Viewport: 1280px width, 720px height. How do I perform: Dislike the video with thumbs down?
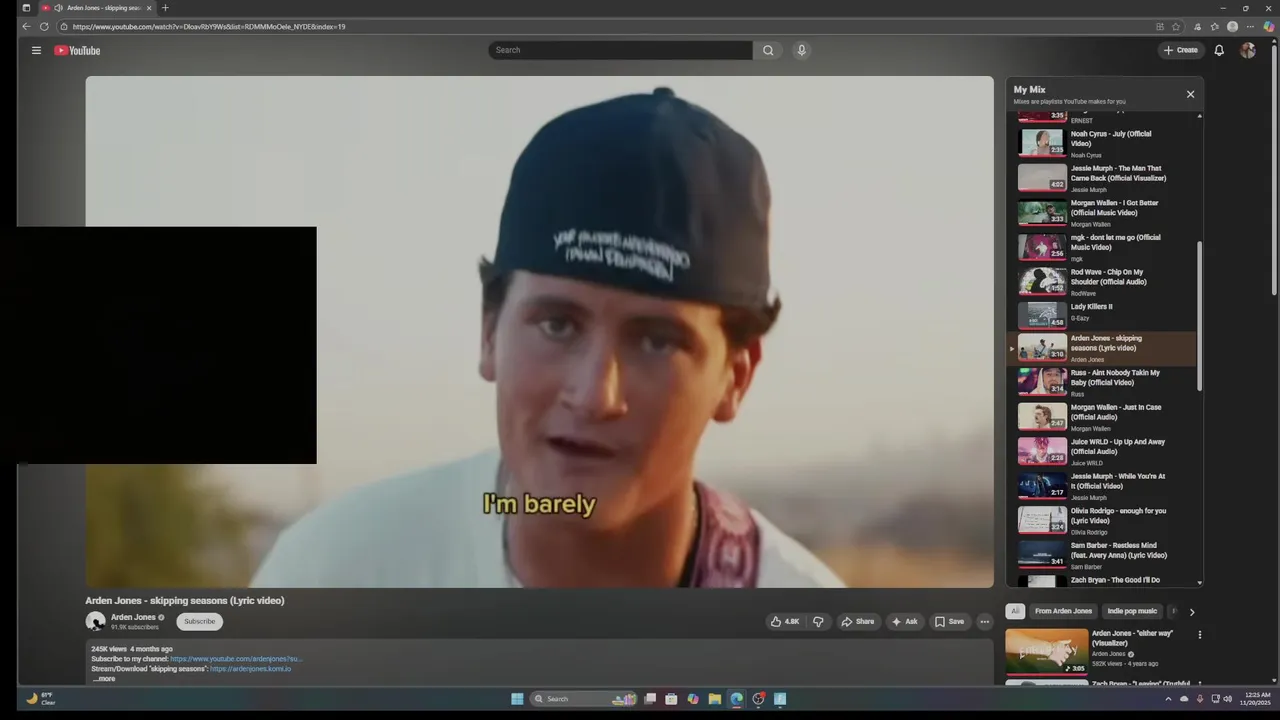[x=818, y=621]
